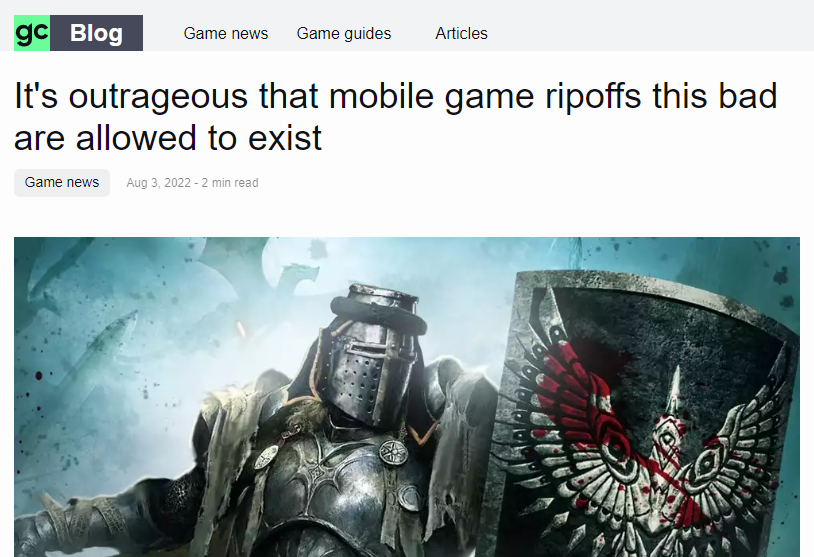Click the 2 min read label
Image resolution: width=814 pixels, height=557 pixels.
[x=230, y=183]
